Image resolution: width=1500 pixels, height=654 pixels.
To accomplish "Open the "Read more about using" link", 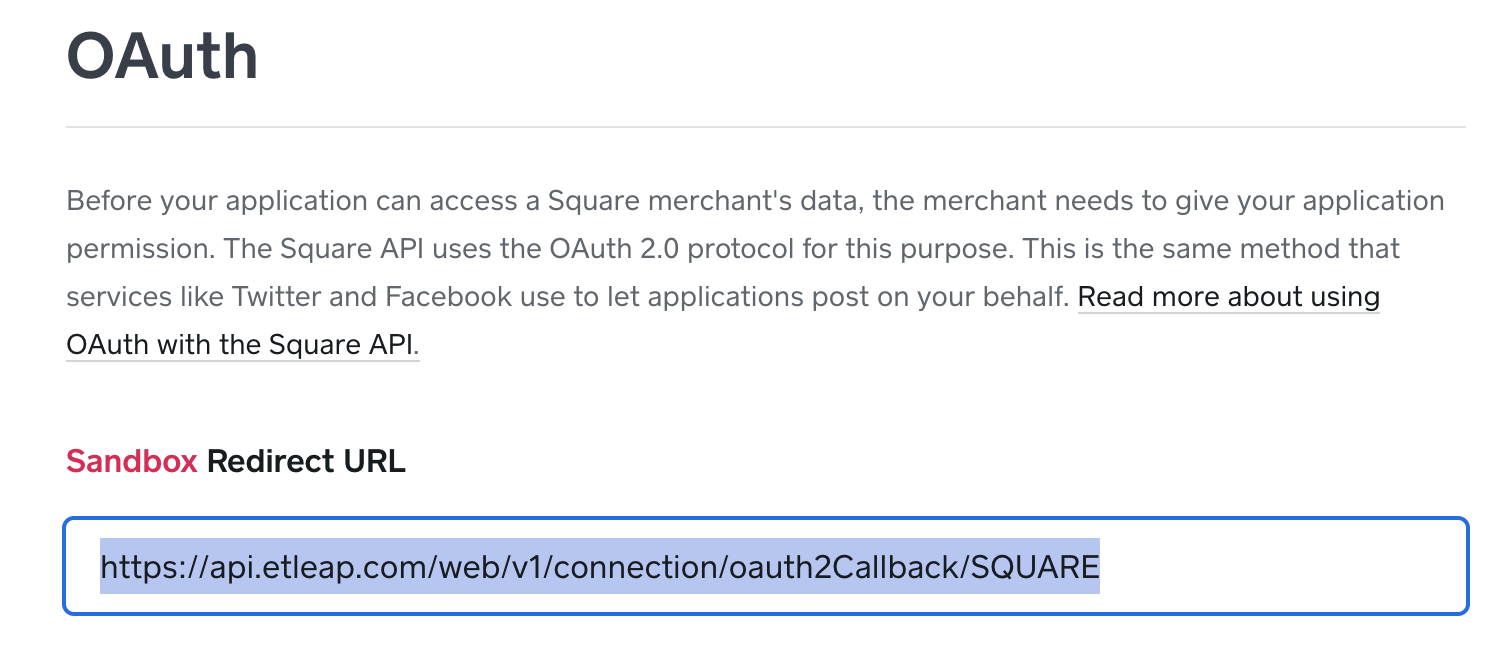I will click(x=1228, y=297).
